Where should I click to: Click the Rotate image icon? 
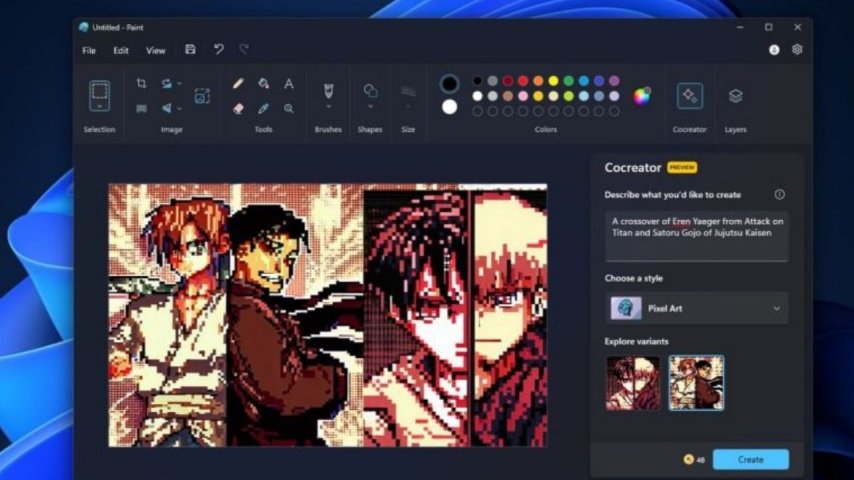(167, 83)
